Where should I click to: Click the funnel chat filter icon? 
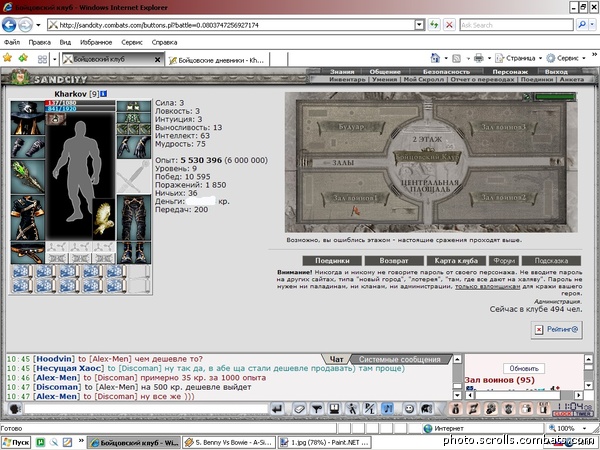[x=316, y=409]
